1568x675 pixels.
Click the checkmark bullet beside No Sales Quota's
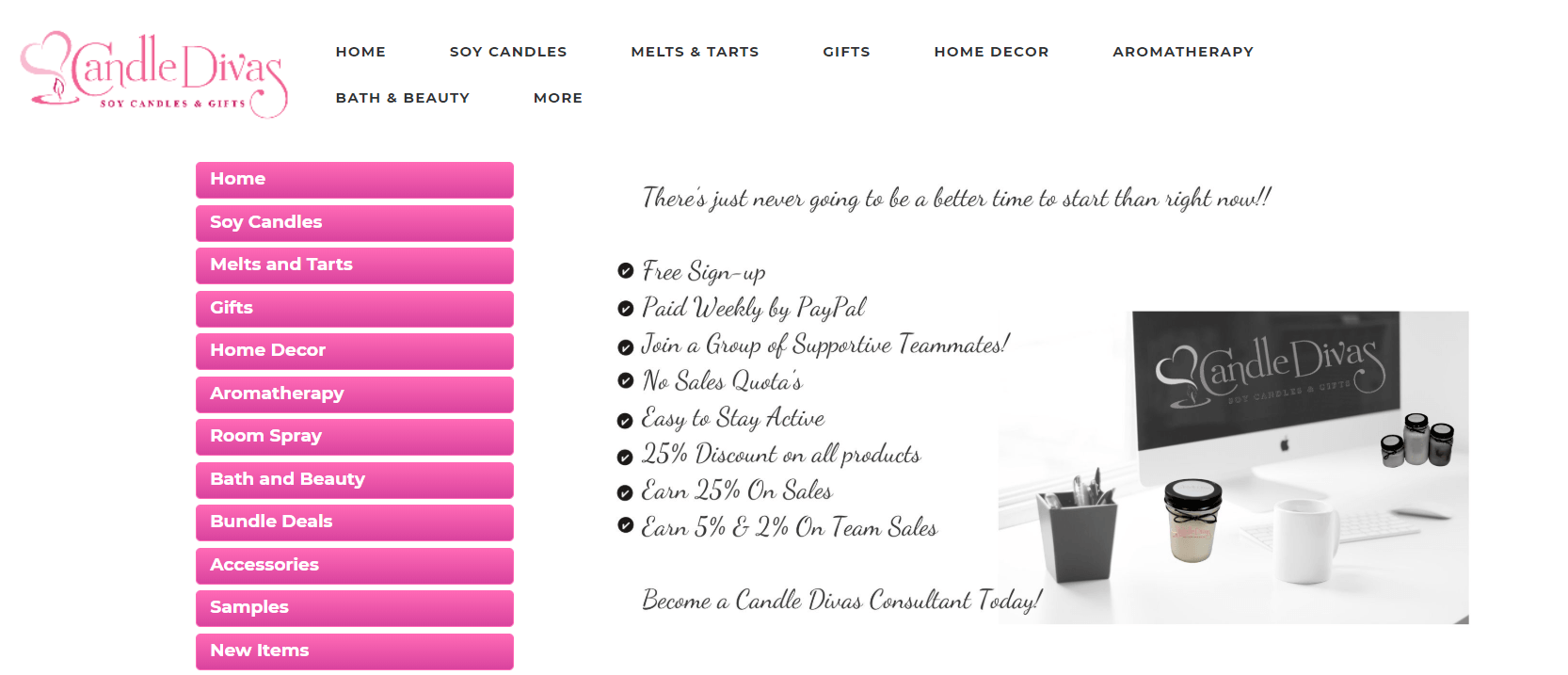[x=625, y=380]
